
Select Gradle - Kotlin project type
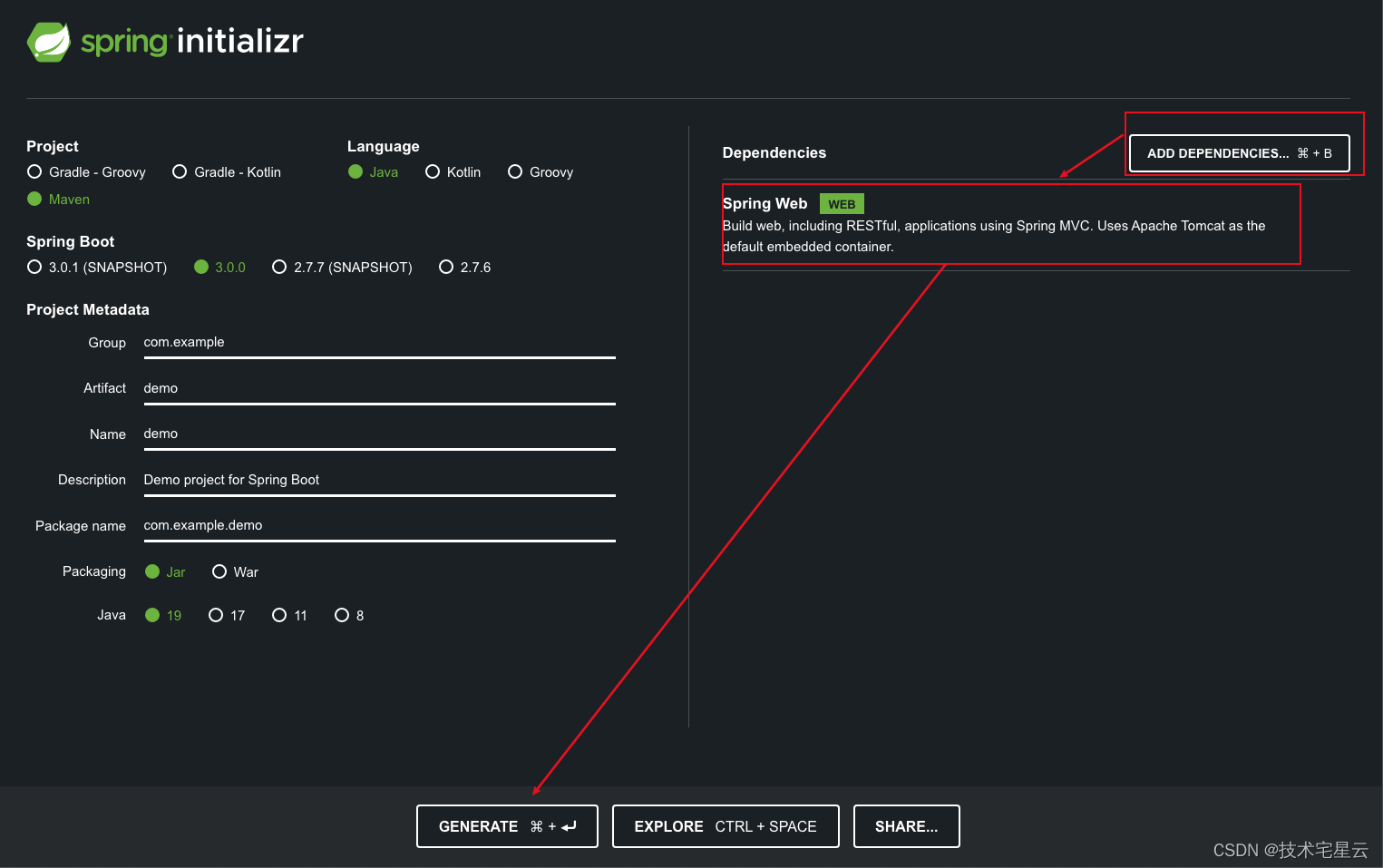[x=227, y=172]
